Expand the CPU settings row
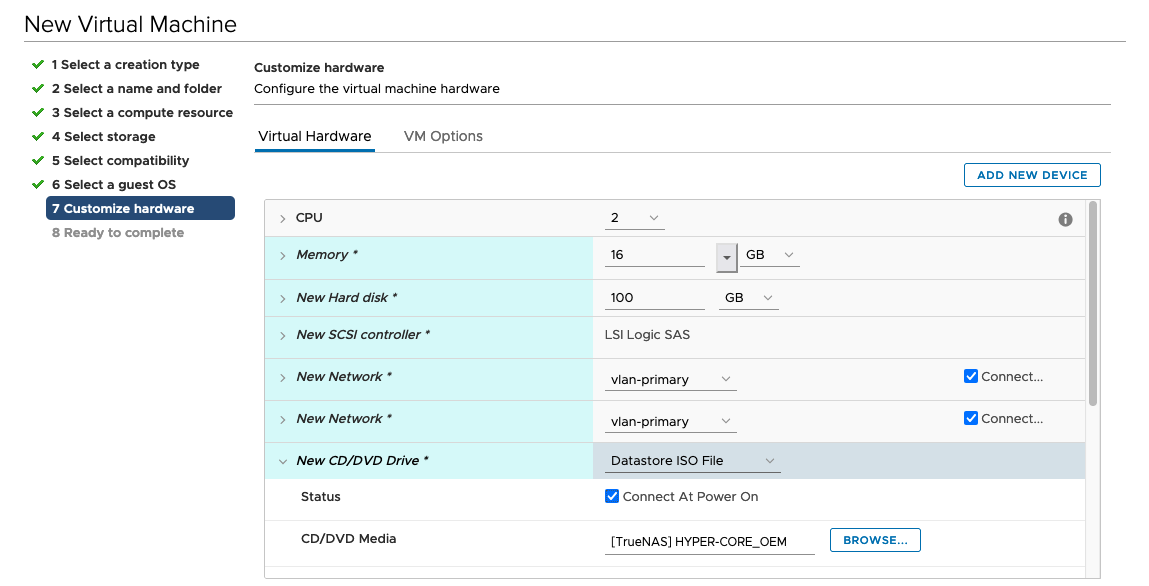This screenshot has height=586, width=1149. click(x=283, y=219)
